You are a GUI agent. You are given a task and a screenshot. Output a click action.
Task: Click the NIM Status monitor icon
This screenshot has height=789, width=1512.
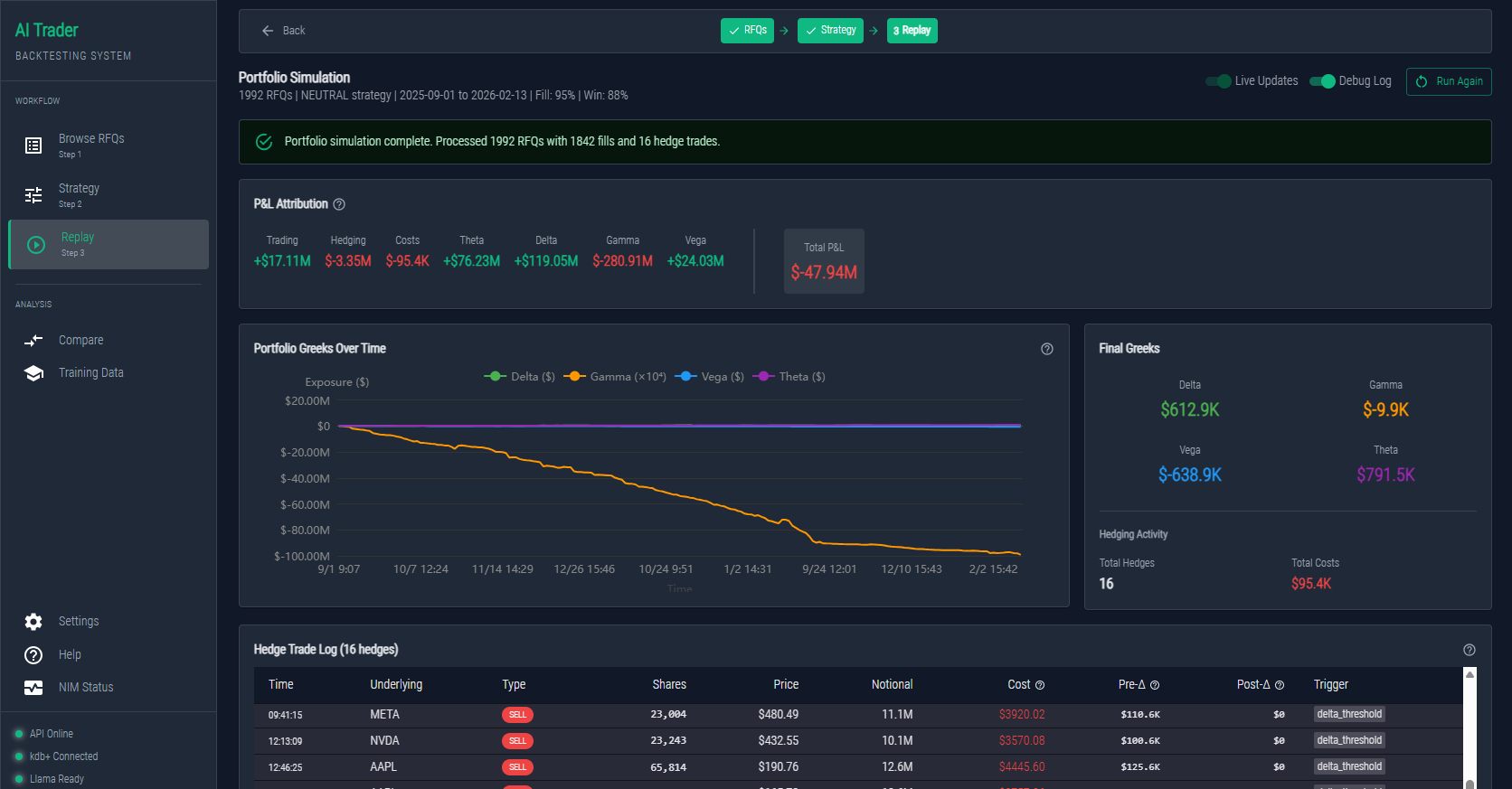[33, 688]
